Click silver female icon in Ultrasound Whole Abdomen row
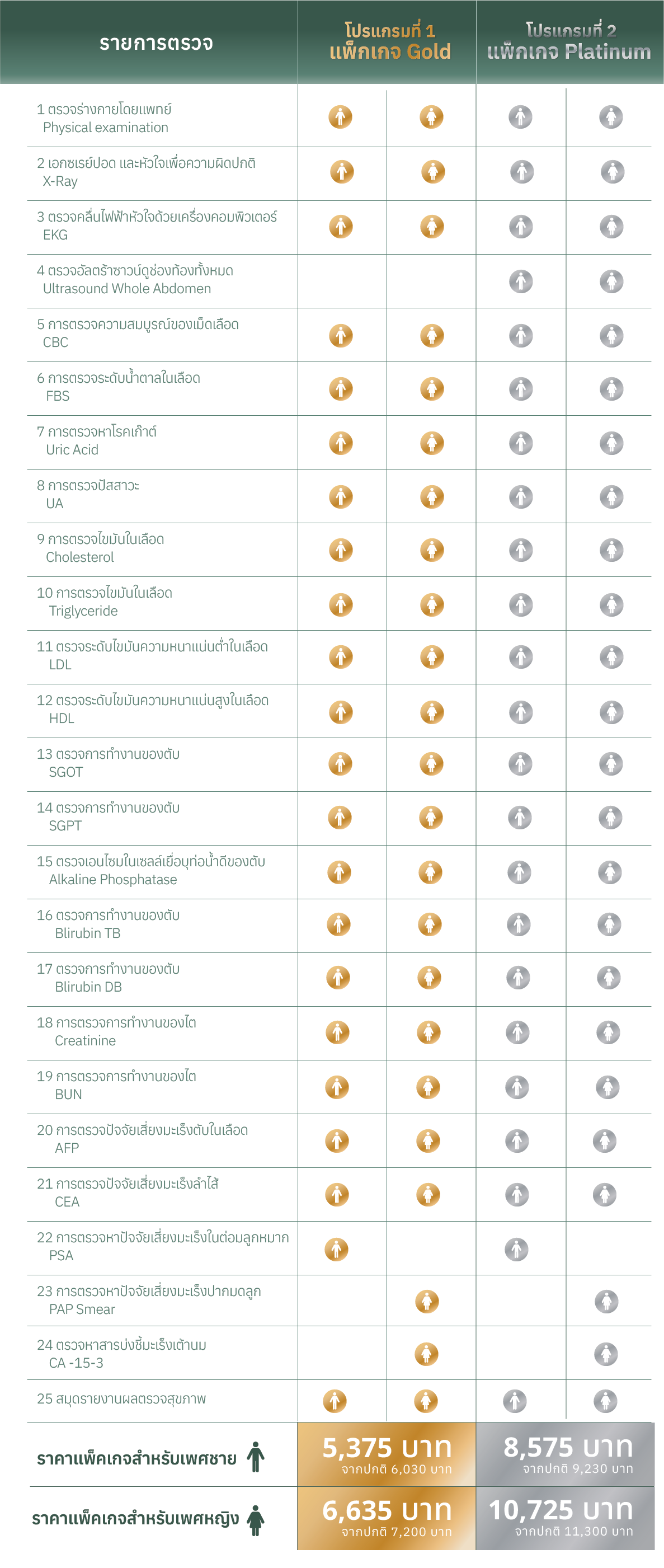The height and width of the screenshot is (1568, 664). coord(611,281)
